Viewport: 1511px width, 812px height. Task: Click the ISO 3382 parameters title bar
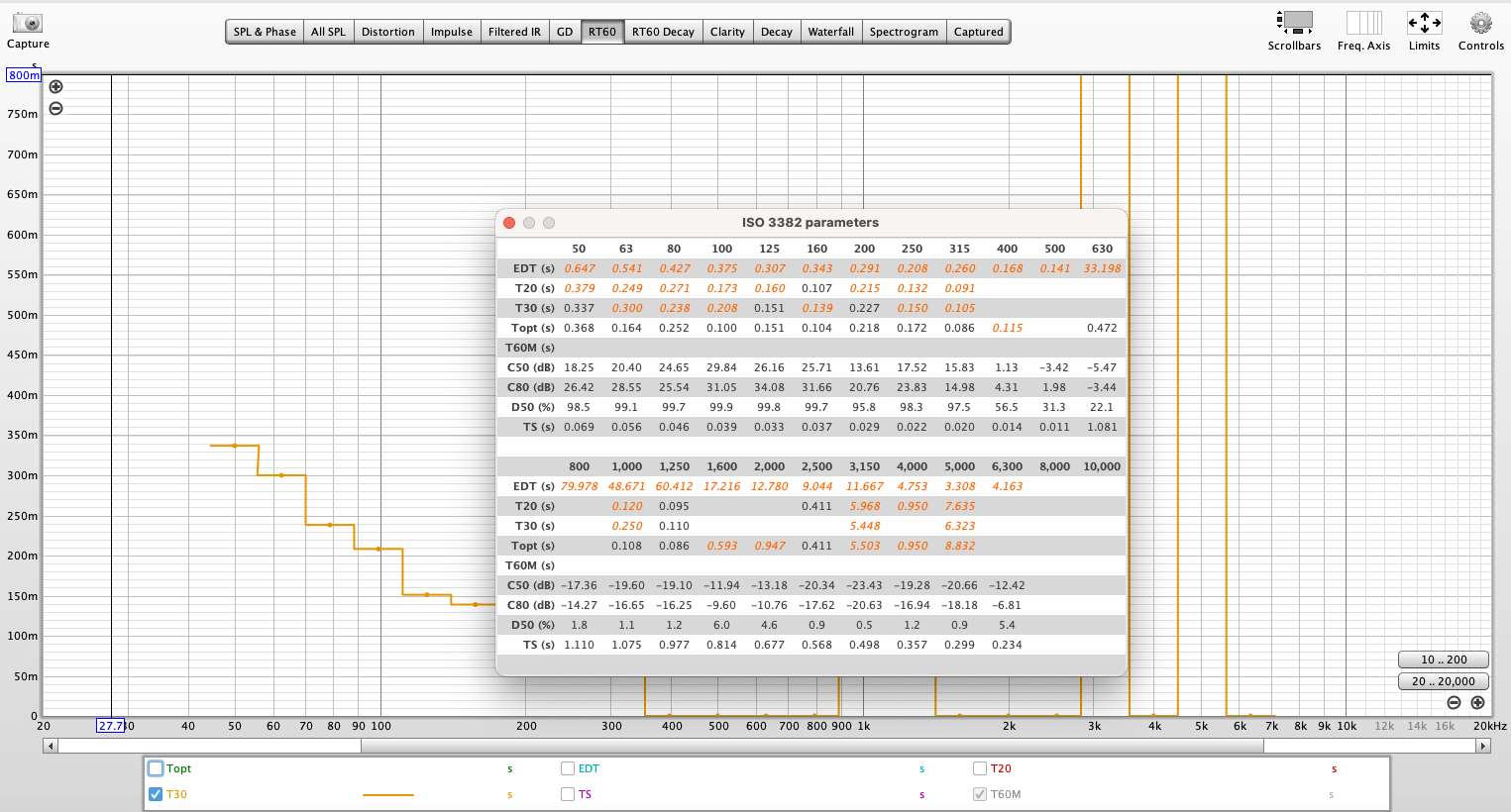(x=810, y=223)
